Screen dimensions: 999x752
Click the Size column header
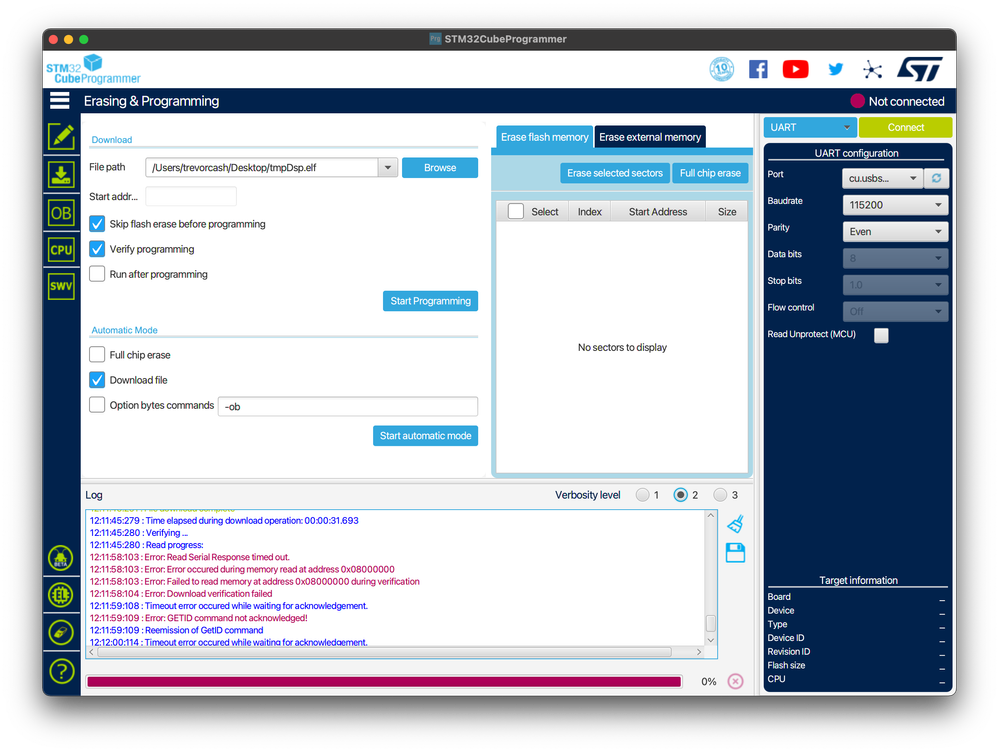[727, 212]
